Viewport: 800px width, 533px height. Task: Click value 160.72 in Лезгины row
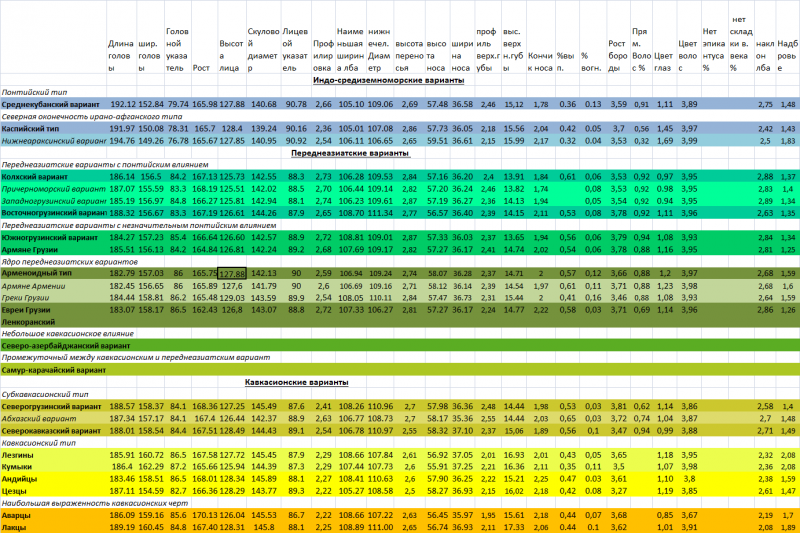pos(151,454)
